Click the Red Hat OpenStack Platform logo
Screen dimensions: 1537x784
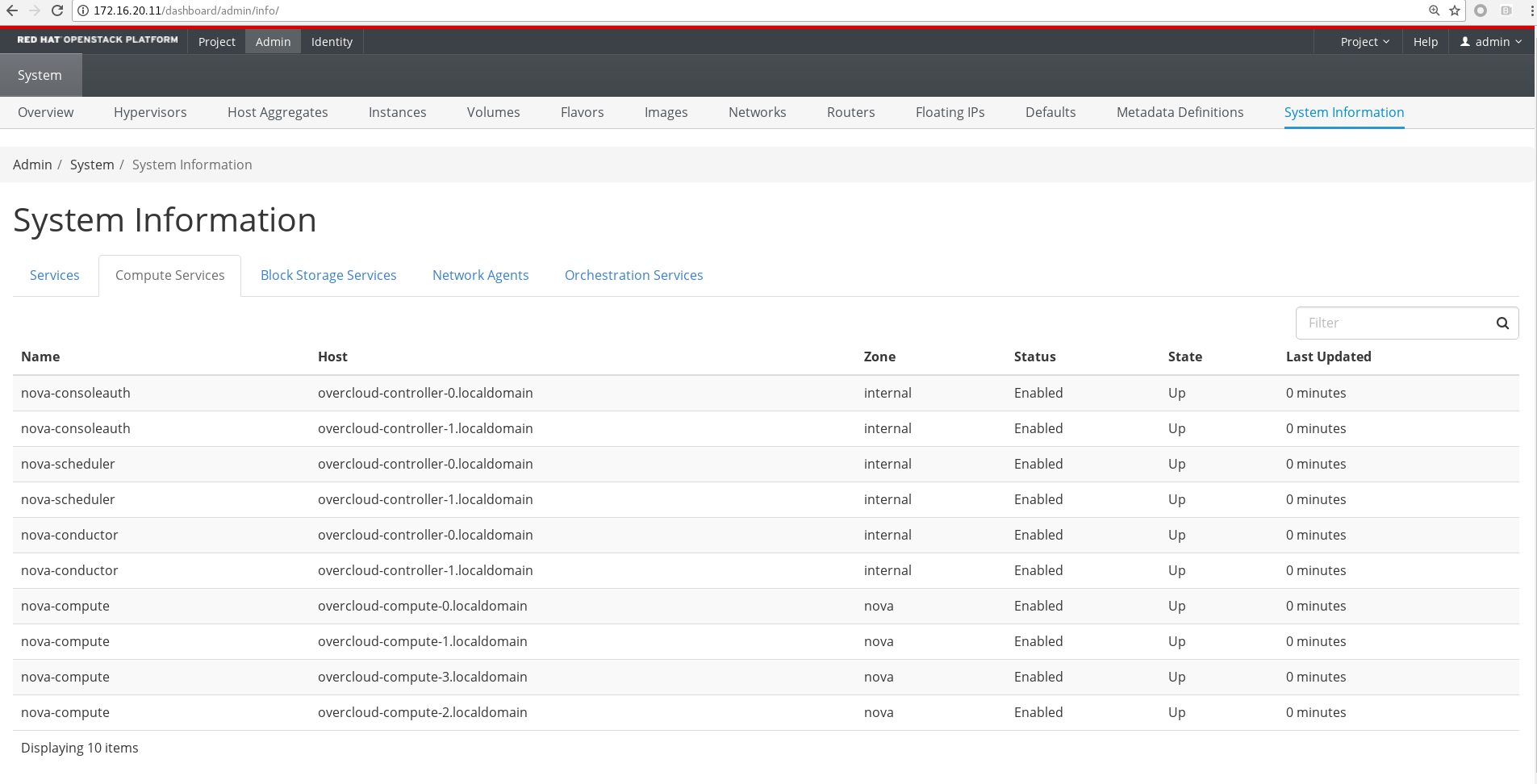click(x=98, y=40)
